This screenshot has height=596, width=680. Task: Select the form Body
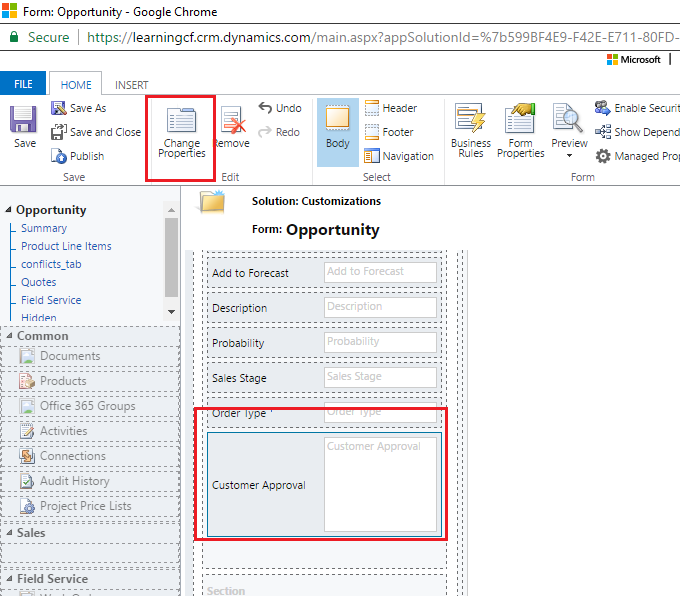click(x=337, y=132)
